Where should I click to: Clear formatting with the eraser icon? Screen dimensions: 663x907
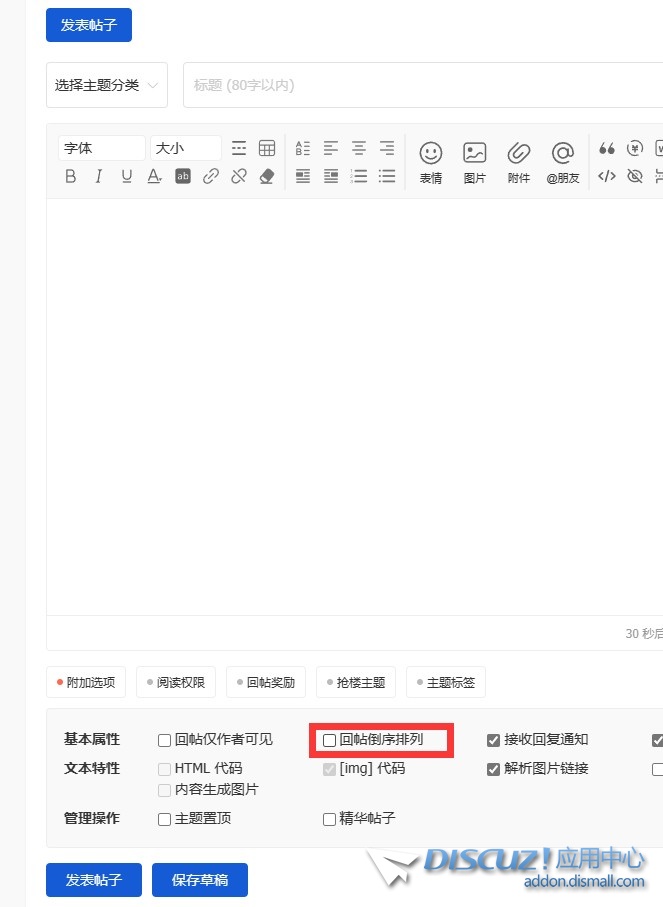pyautogui.click(x=267, y=176)
